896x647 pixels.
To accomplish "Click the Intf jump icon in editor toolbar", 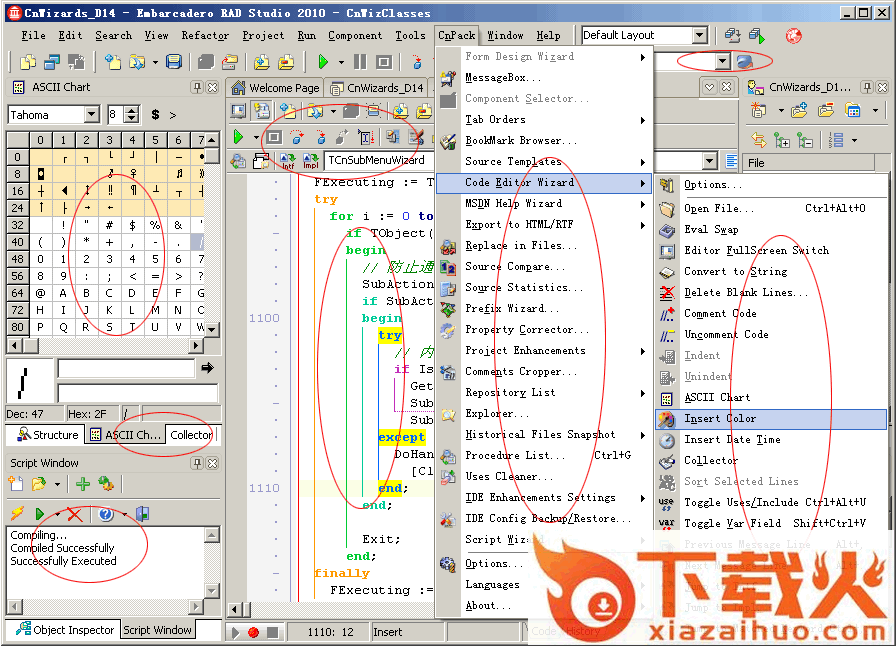I will point(287,161).
